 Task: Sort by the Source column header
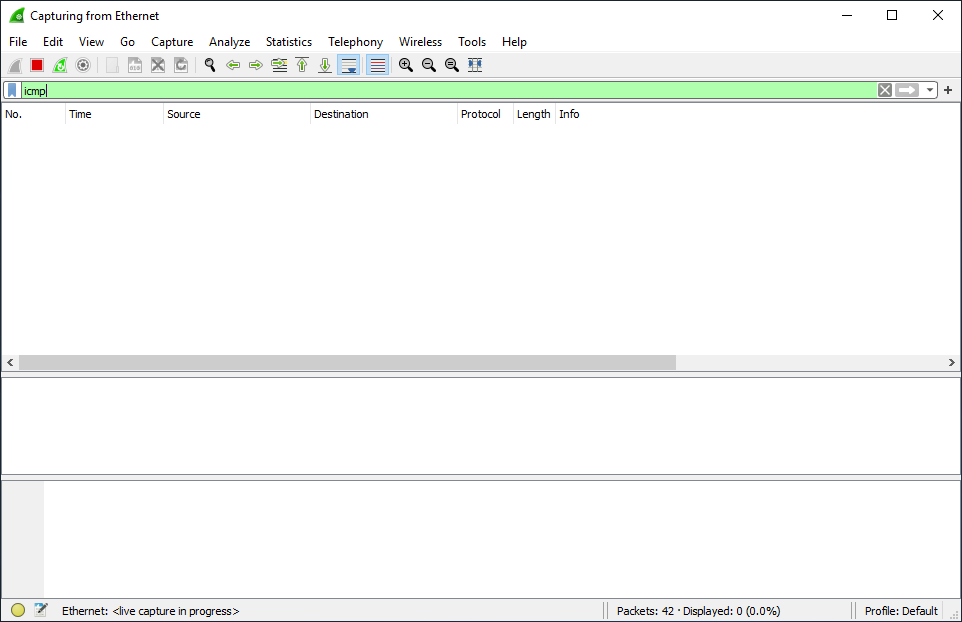(x=237, y=114)
